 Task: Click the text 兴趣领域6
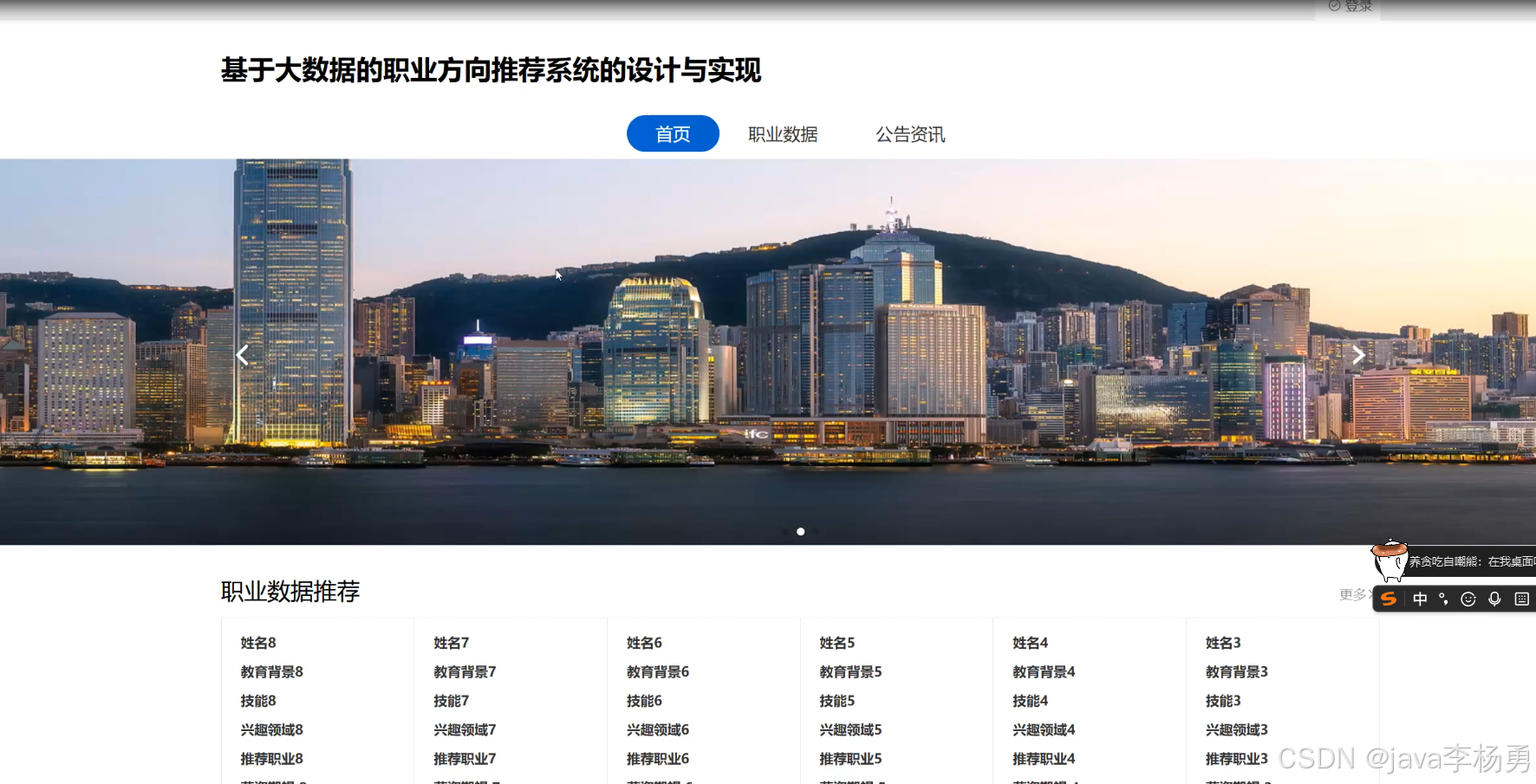[659, 729]
